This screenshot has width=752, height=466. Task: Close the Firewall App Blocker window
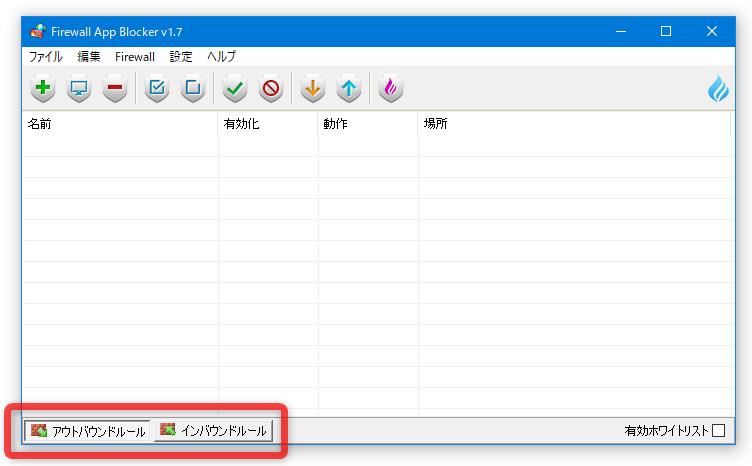[712, 31]
